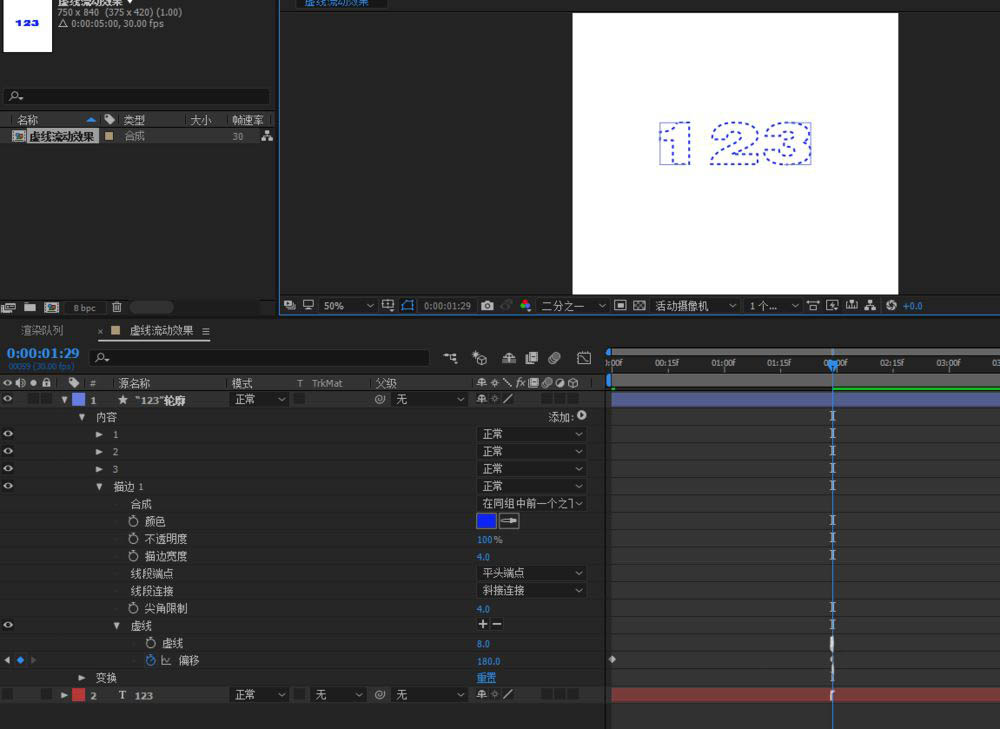Screen dimensions: 1000x729
Task: Open the composition mini-flowchart
Action: point(451,357)
